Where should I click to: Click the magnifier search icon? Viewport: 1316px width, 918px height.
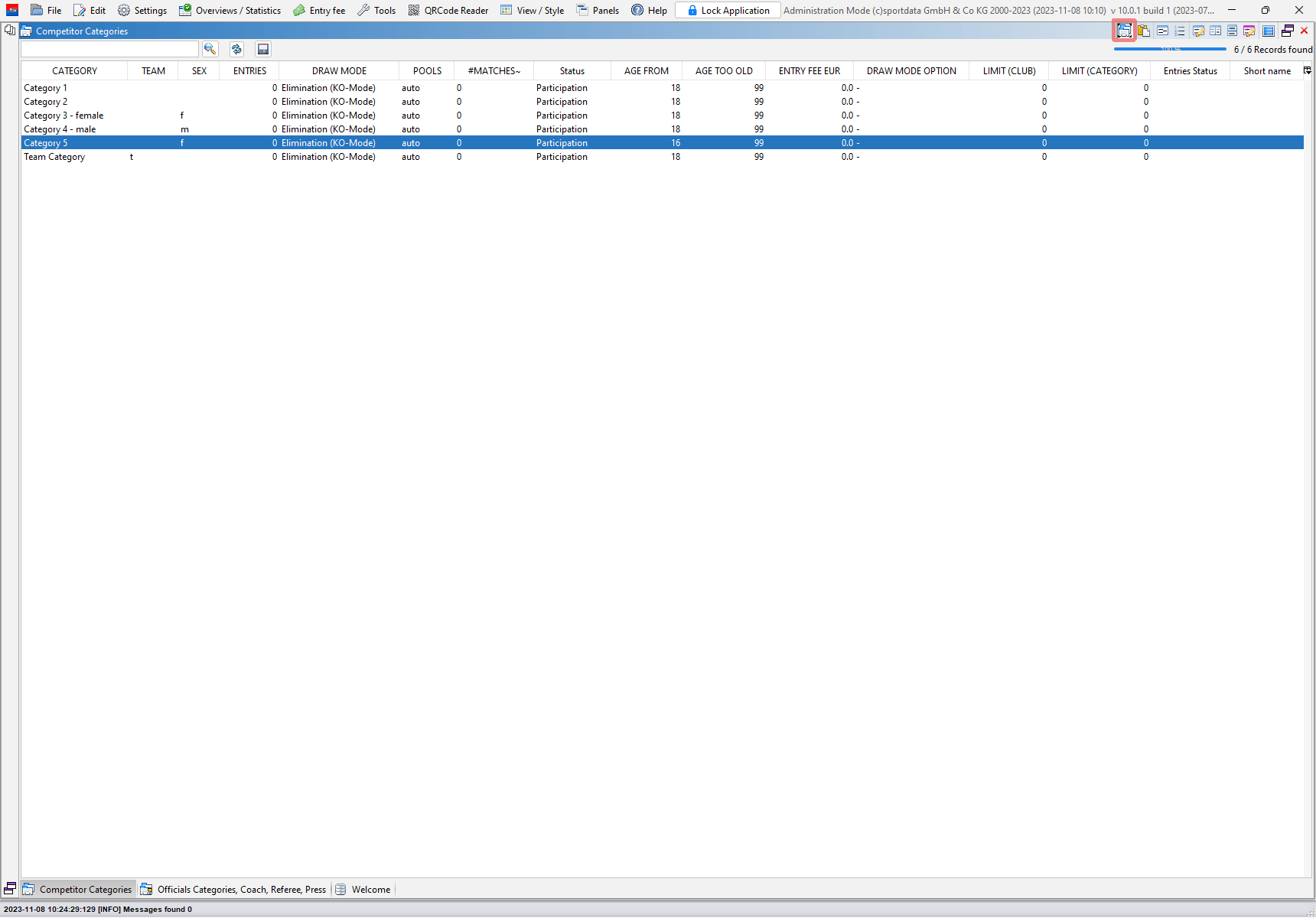coord(210,49)
